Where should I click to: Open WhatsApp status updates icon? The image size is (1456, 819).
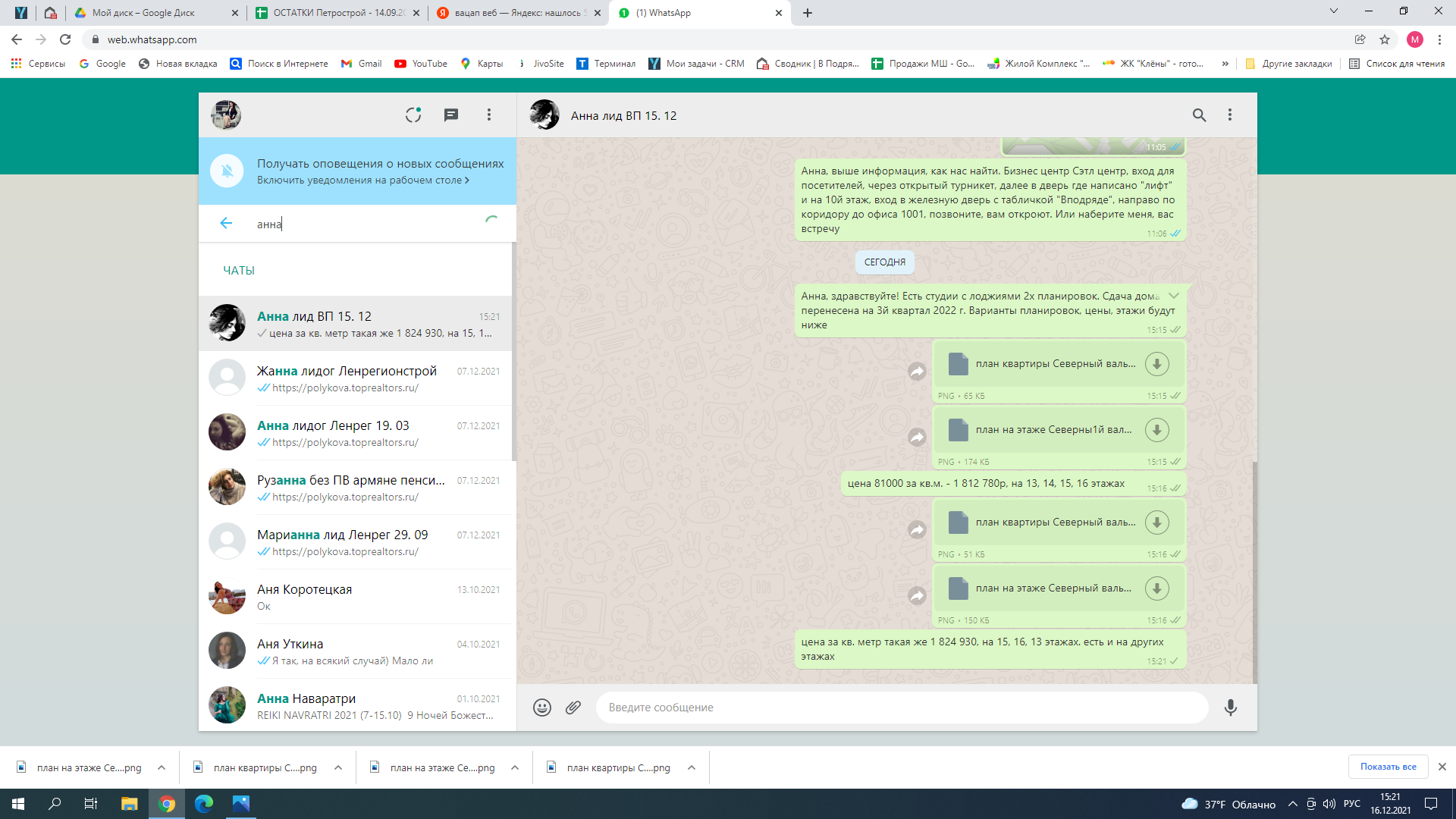coord(413,115)
